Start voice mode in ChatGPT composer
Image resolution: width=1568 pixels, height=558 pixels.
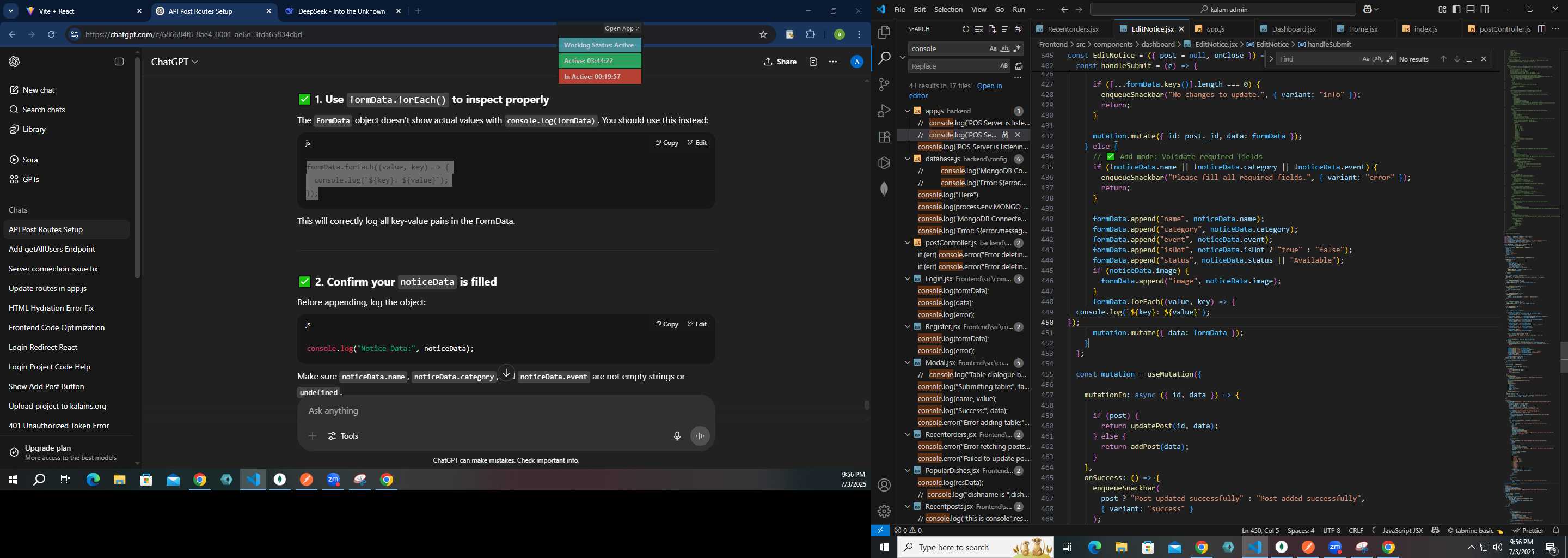(700, 436)
